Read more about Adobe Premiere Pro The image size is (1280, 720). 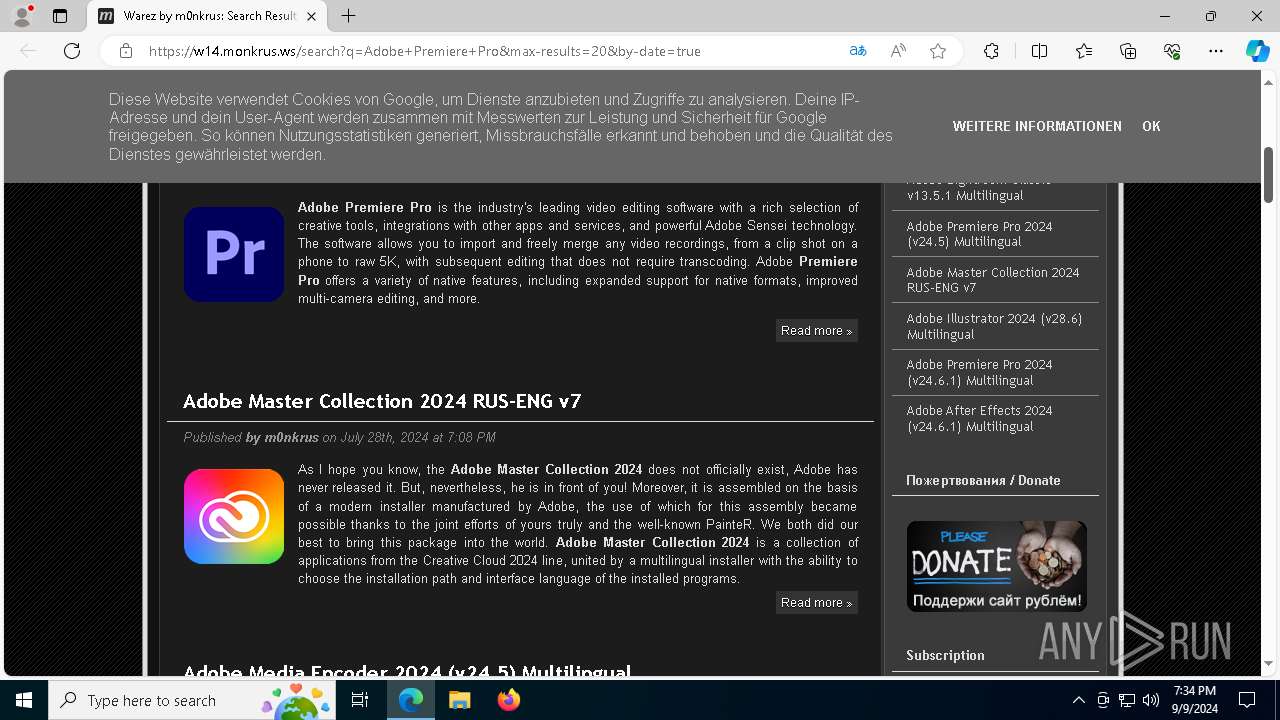pyautogui.click(x=816, y=330)
